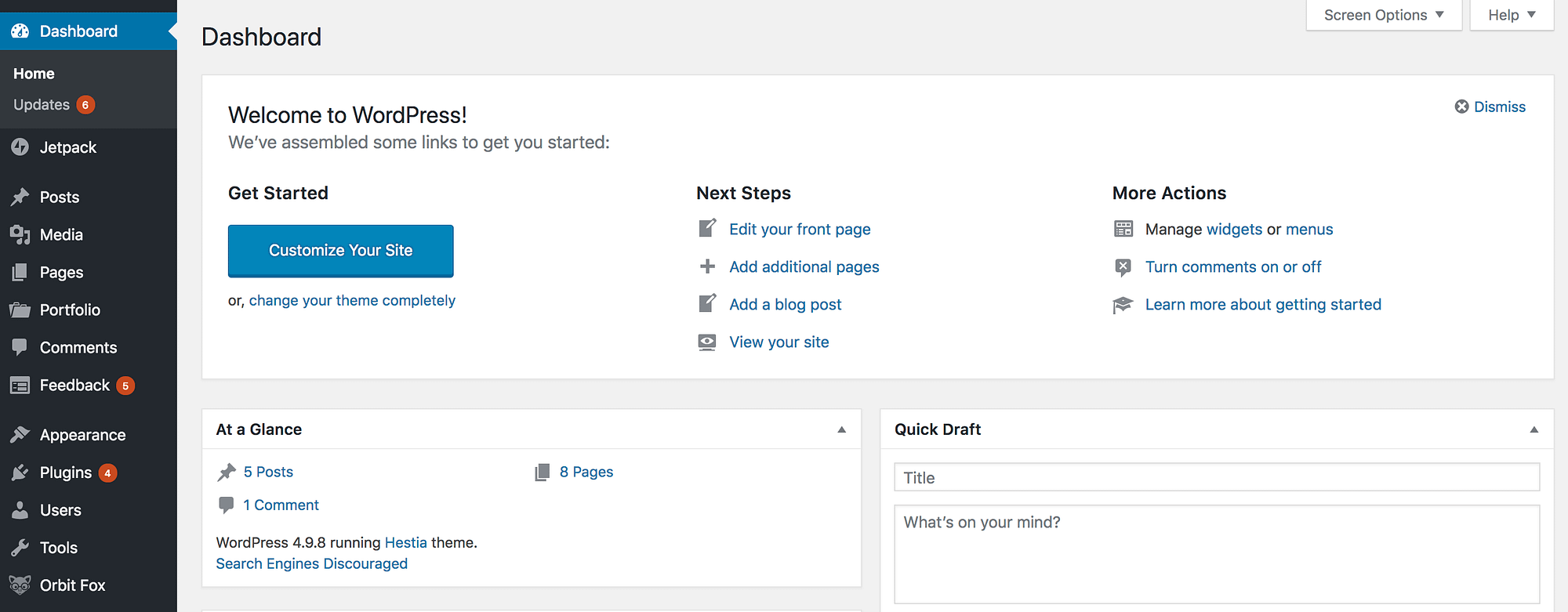
Task: Click the Quick Draft Title field
Action: (x=1216, y=477)
